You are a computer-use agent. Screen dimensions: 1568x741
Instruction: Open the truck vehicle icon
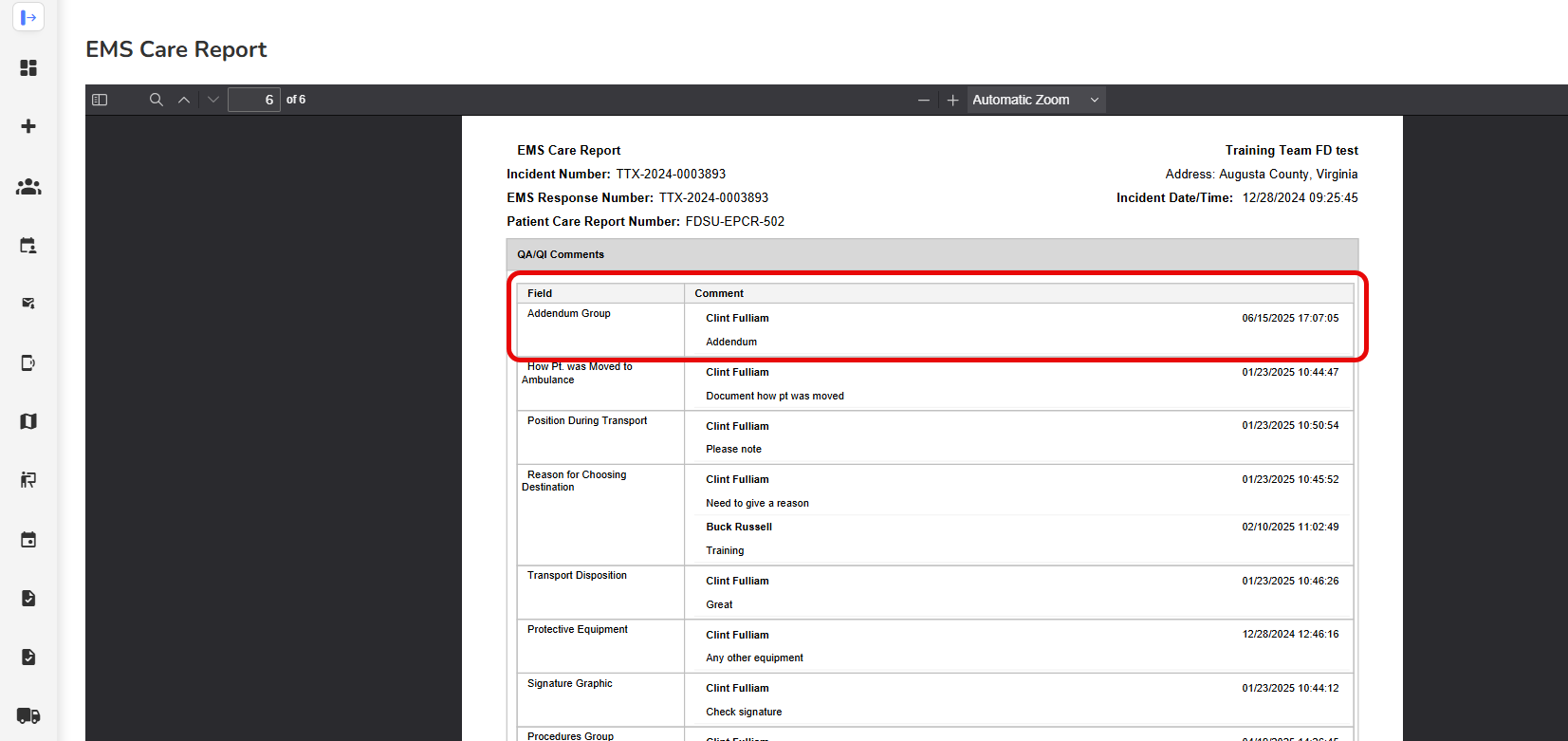28,716
